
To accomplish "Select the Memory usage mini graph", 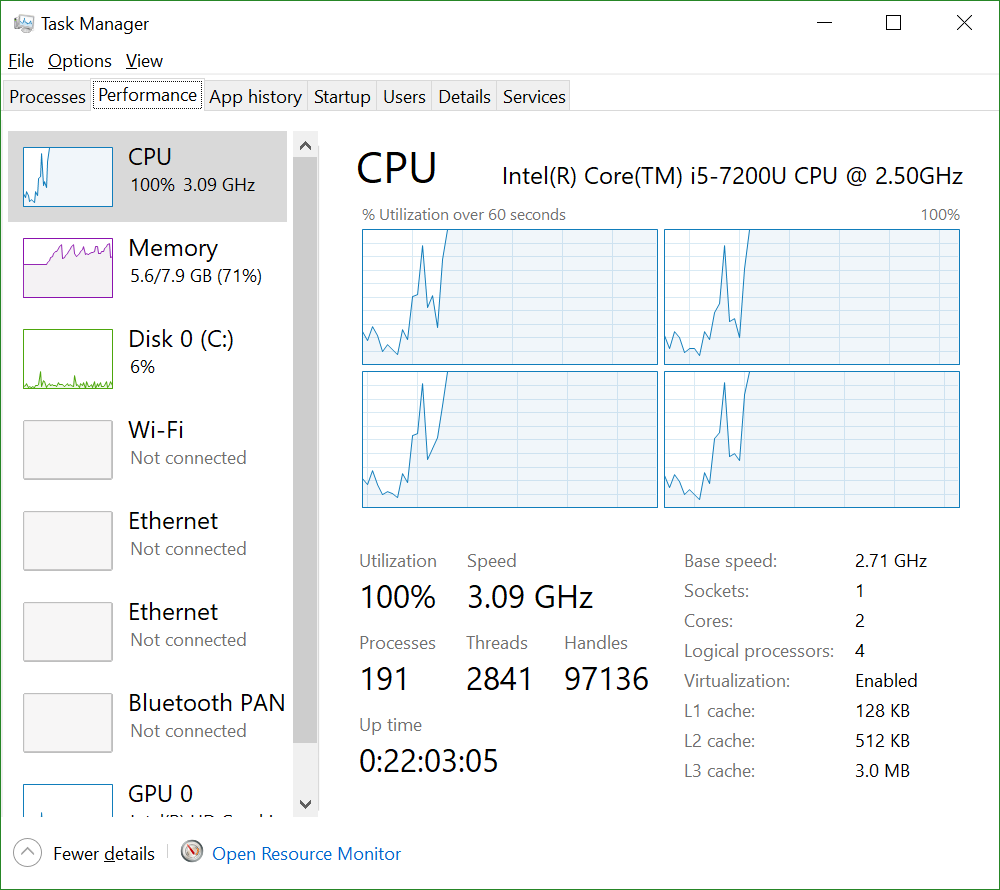I will (68, 268).
